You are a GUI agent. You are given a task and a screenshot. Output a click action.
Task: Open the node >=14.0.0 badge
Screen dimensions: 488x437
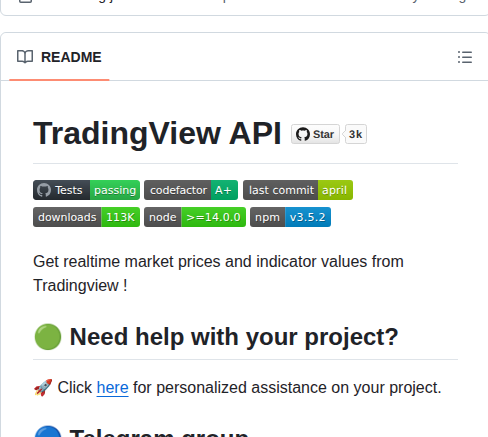click(x=195, y=217)
